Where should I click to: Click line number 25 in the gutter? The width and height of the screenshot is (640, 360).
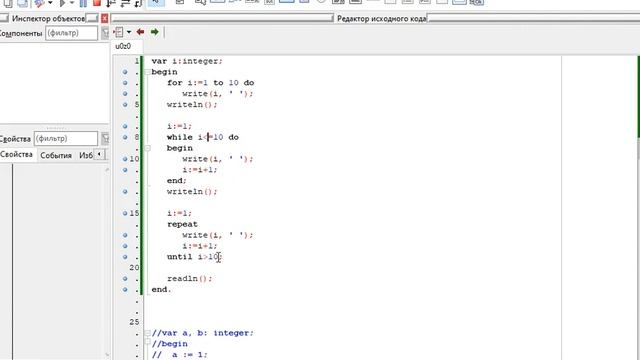coord(134,322)
